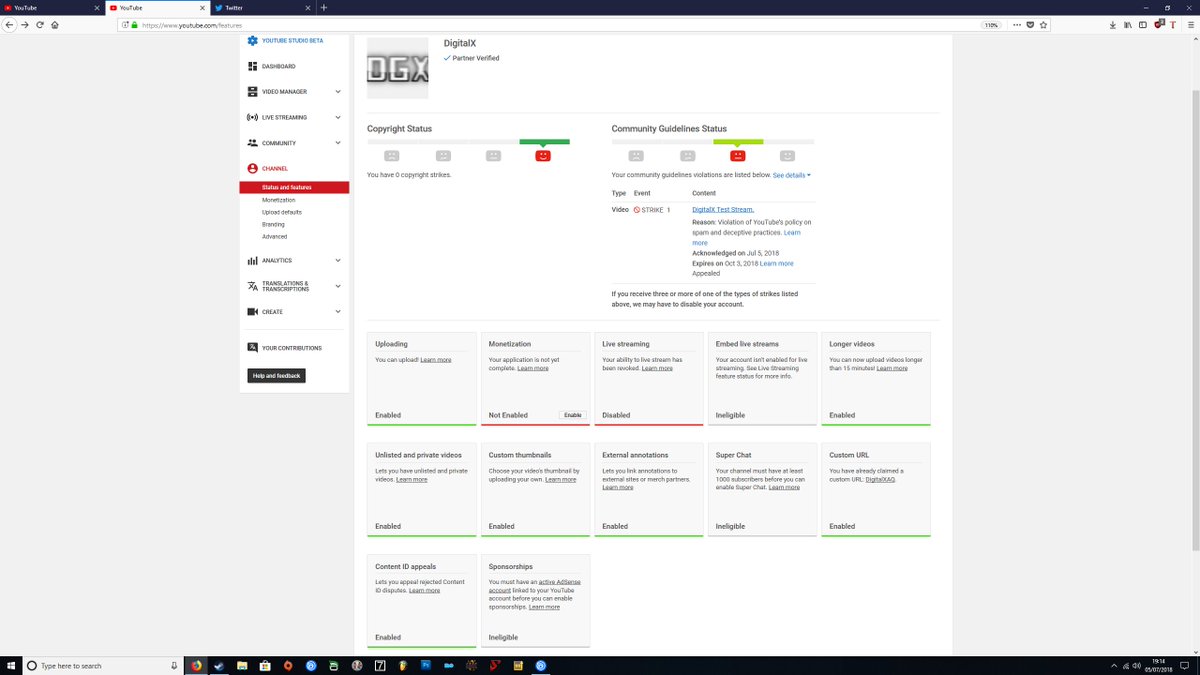Open Firefox from the taskbar

pos(196,665)
